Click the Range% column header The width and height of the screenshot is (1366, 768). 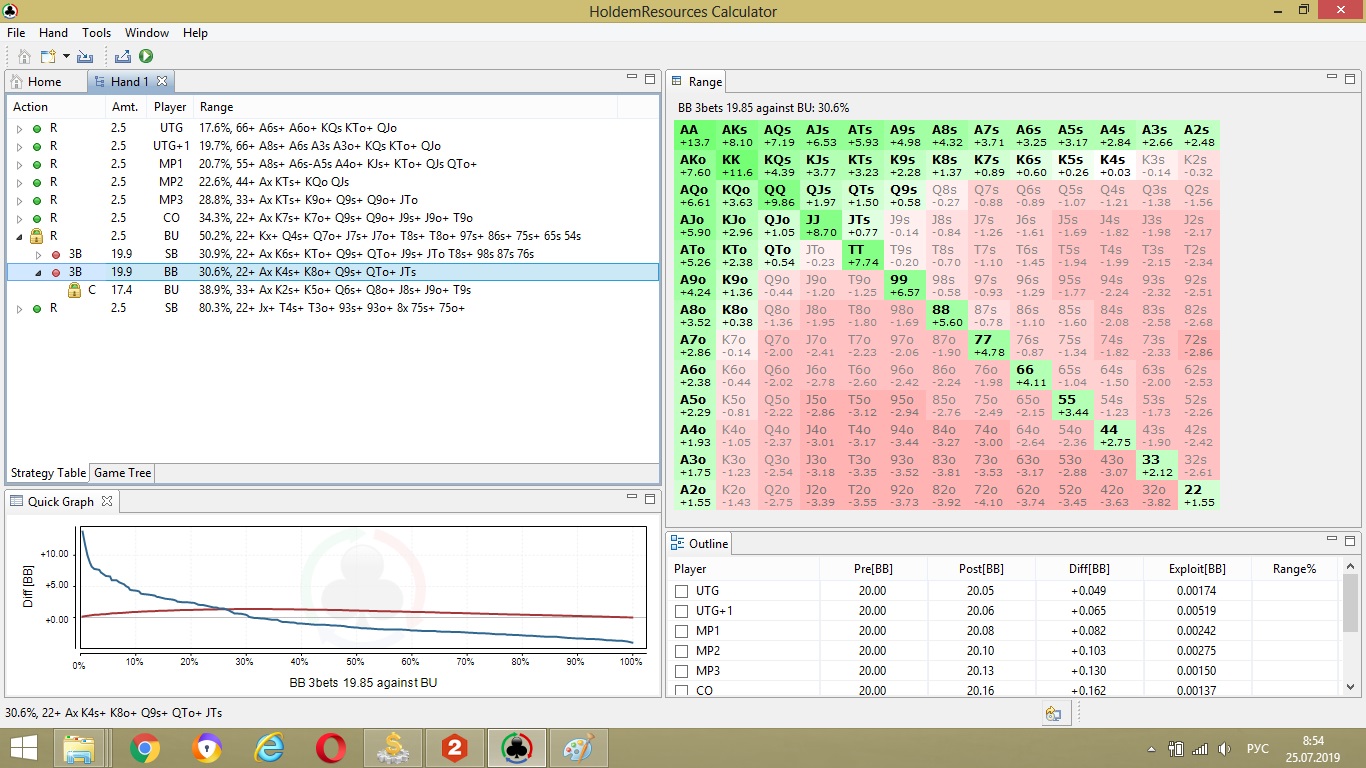click(1294, 569)
